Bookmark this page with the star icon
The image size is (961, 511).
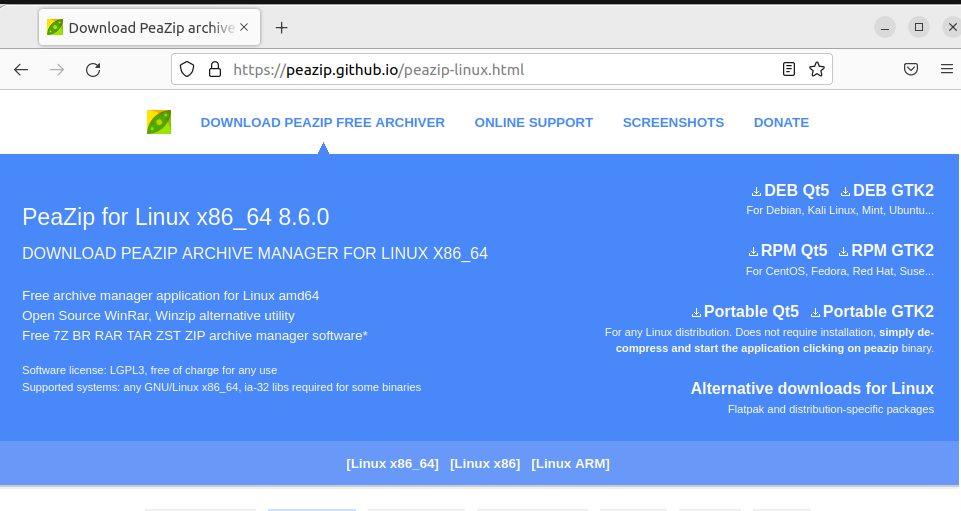(816, 69)
